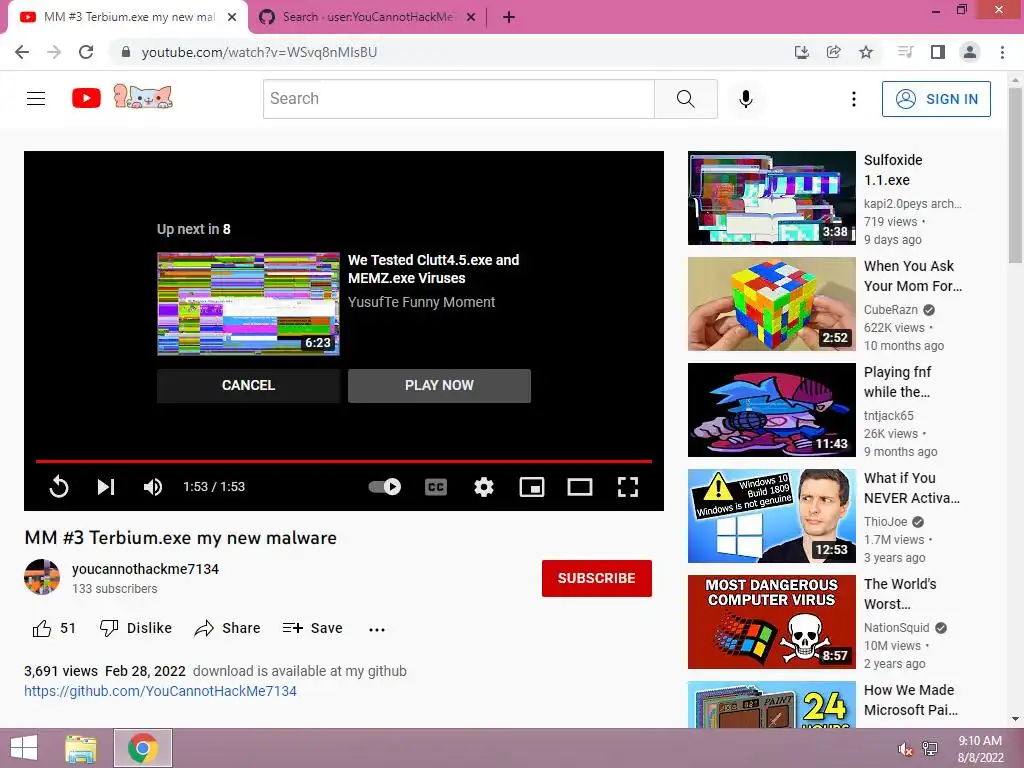1024x768 pixels.
Task: Click the muted volume tray icon
Action: pos(905,749)
